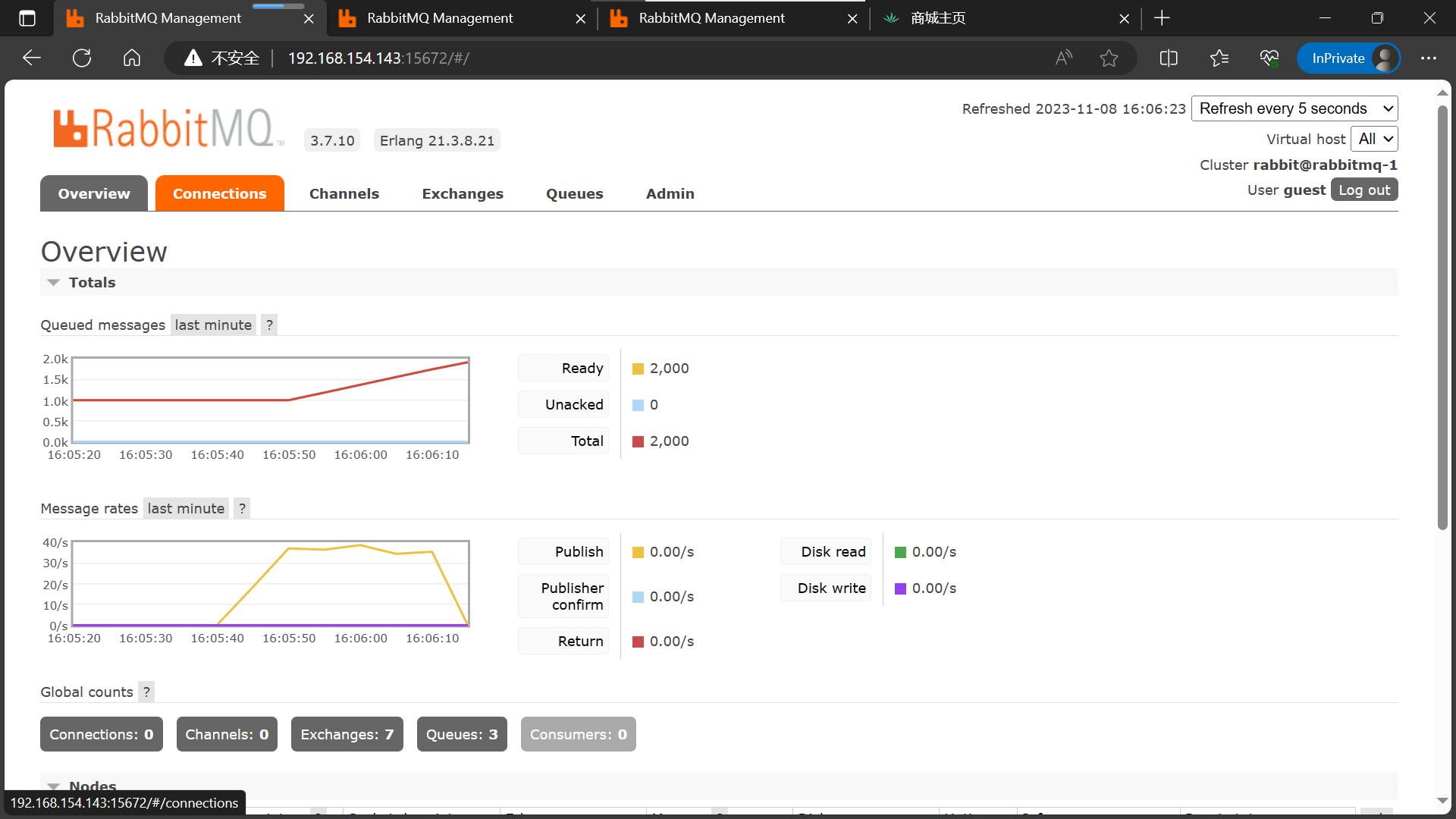Toggle split screen view
The image size is (1456, 819).
coord(1169,58)
